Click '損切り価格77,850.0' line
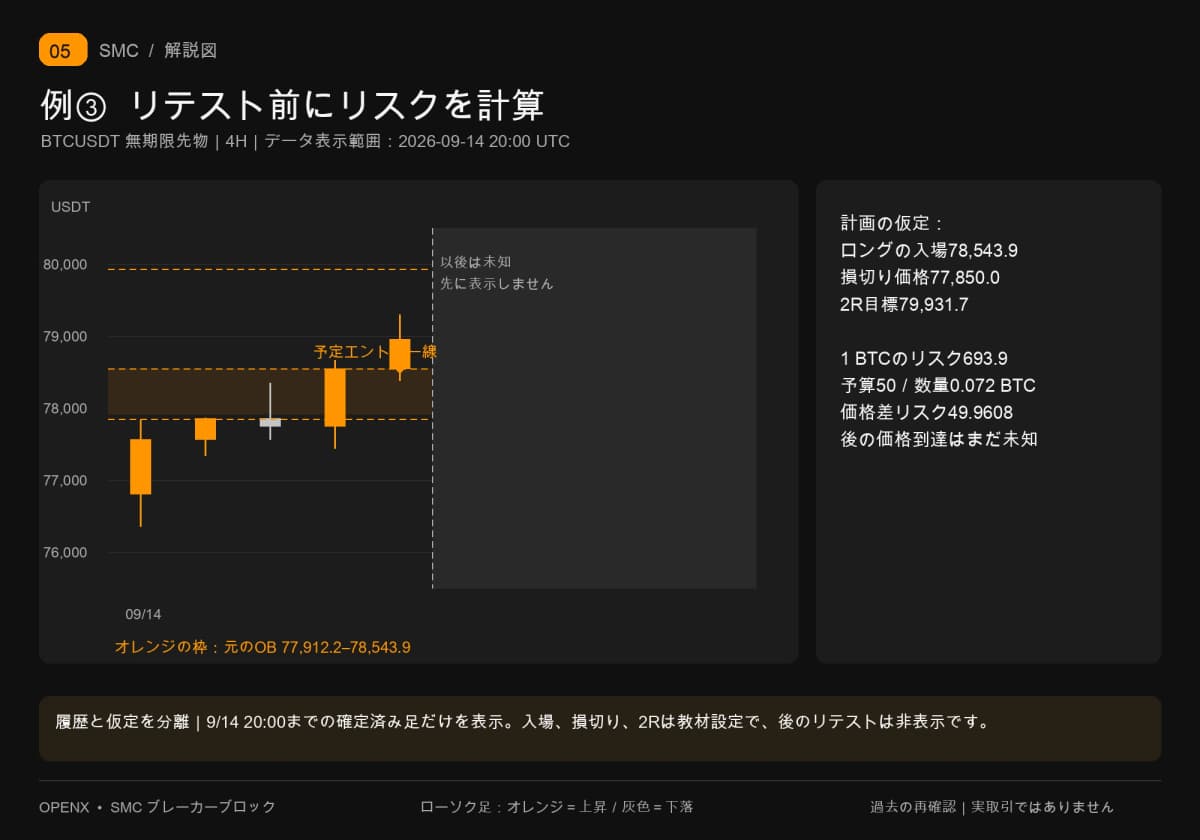The height and width of the screenshot is (840, 1200). click(920, 278)
